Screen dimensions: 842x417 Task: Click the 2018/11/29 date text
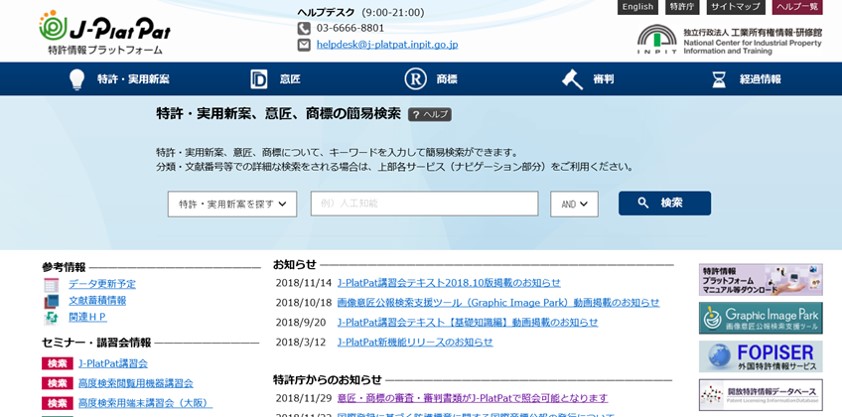point(304,398)
